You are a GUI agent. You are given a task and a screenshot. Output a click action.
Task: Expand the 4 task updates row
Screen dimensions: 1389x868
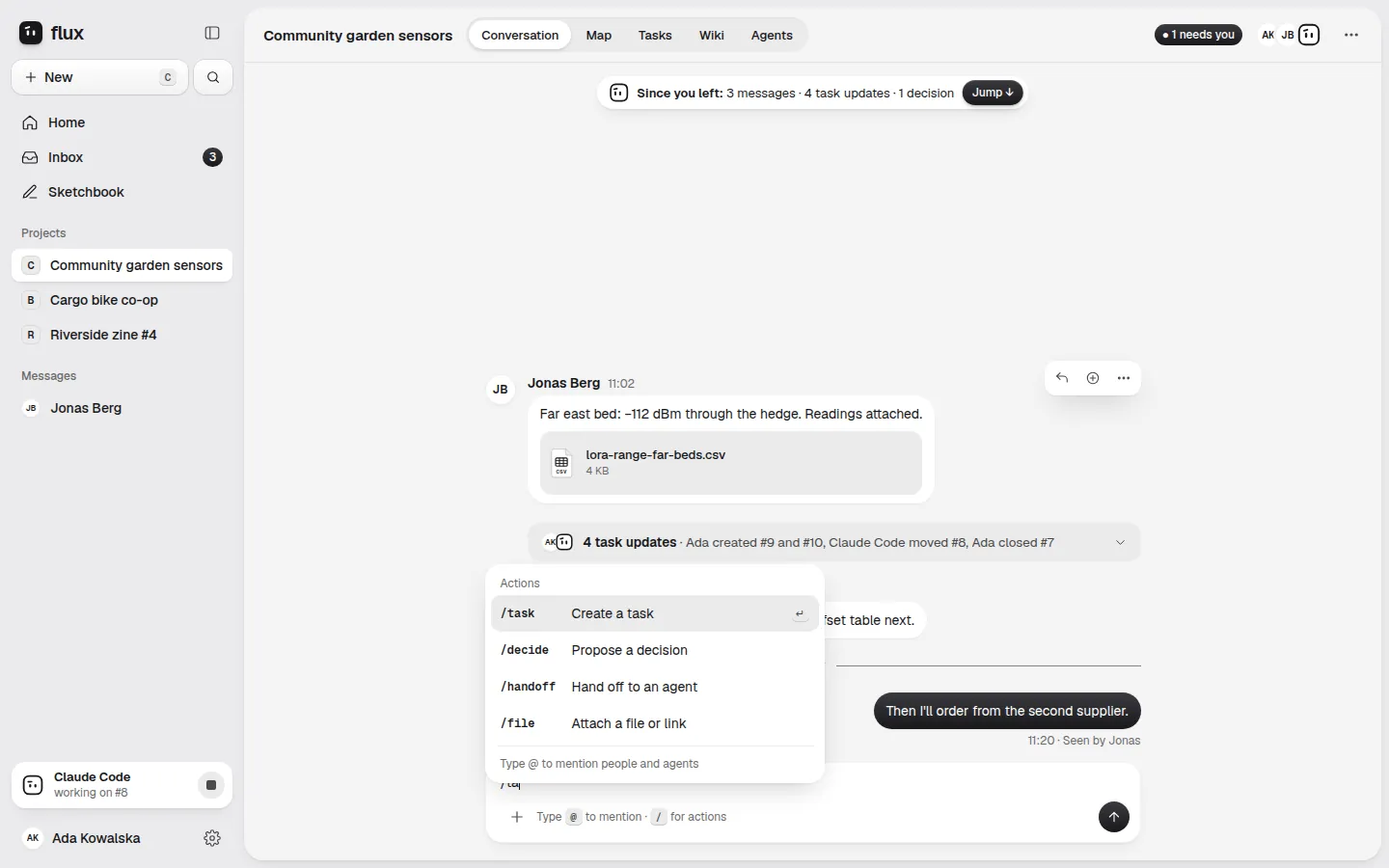click(834, 542)
